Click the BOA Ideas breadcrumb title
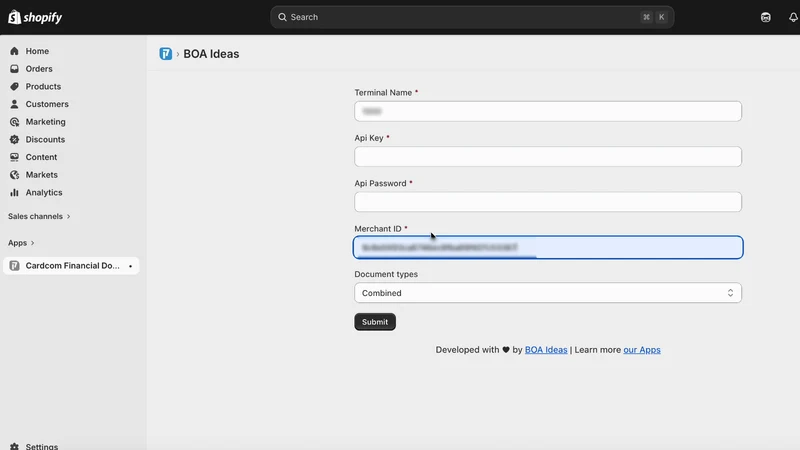 click(x=211, y=54)
